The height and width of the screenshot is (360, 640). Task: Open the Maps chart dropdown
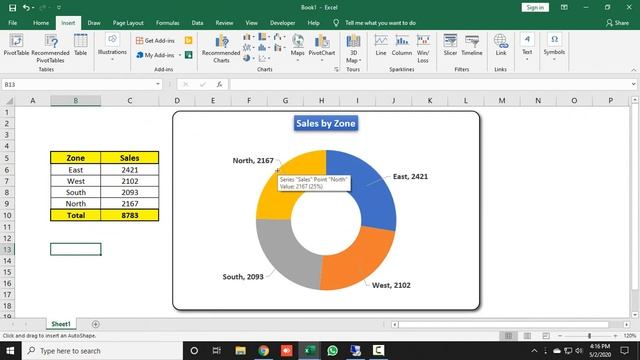[298, 48]
